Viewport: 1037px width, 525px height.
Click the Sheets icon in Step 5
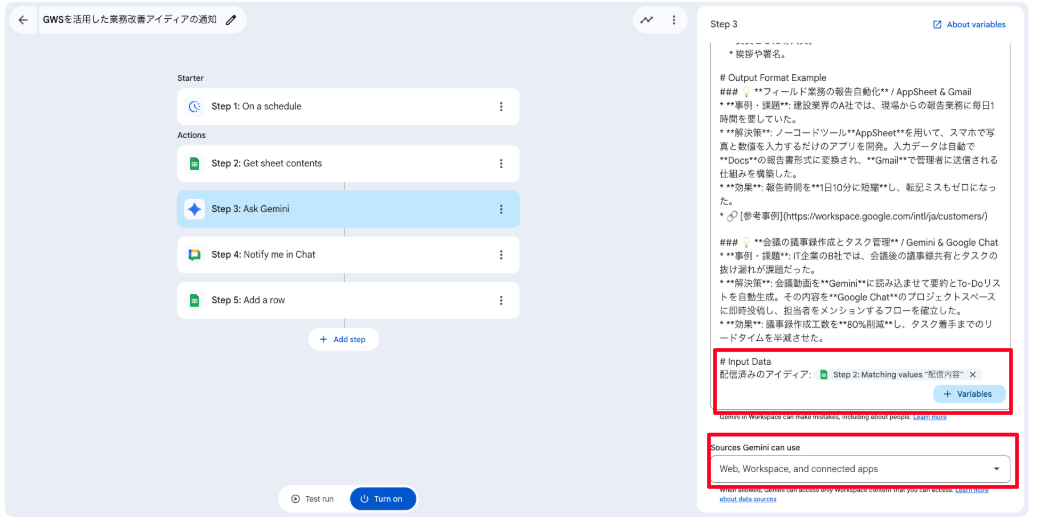coord(195,300)
